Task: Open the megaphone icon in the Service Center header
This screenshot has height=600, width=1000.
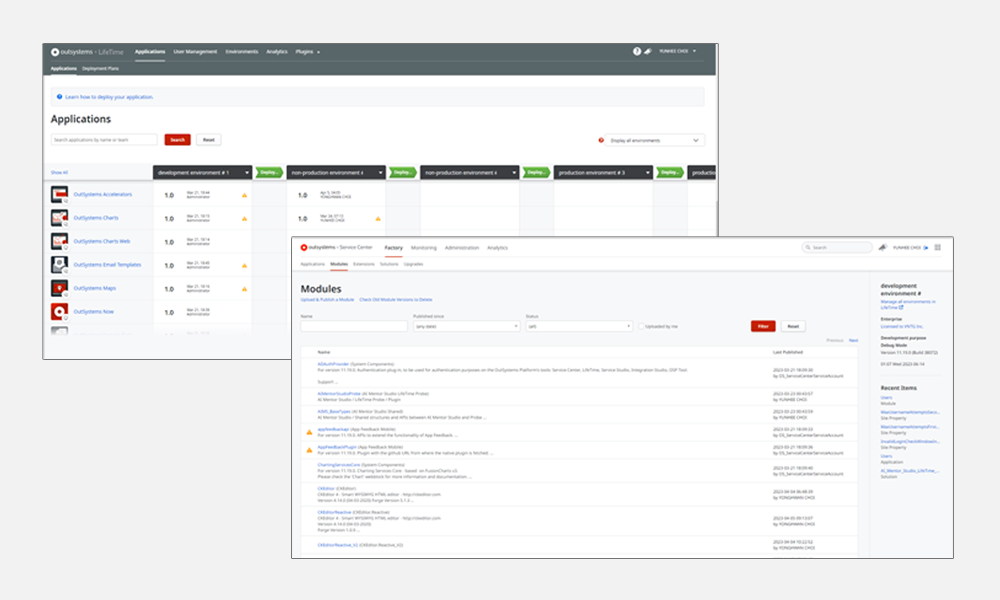Action: [x=883, y=247]
